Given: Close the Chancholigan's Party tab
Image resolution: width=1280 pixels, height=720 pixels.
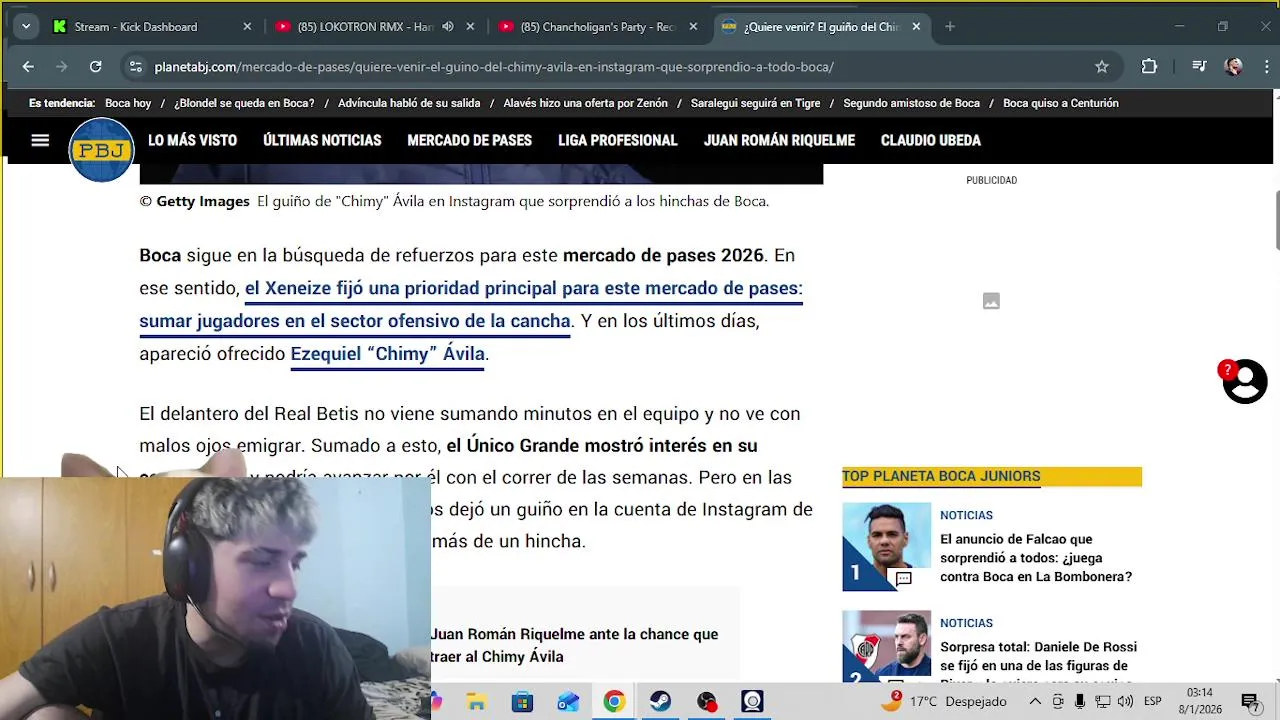Looking at the screenshot, I should (693, 27).
